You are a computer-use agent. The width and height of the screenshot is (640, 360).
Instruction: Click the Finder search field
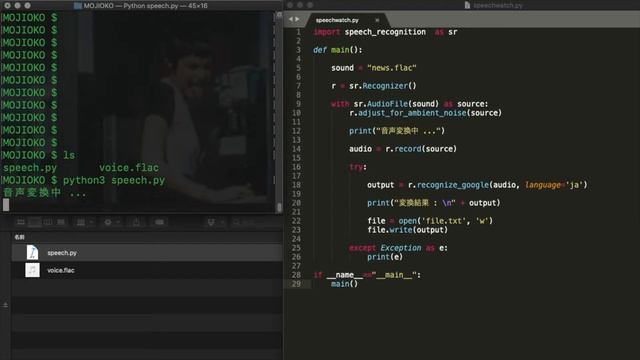(255, 222)
